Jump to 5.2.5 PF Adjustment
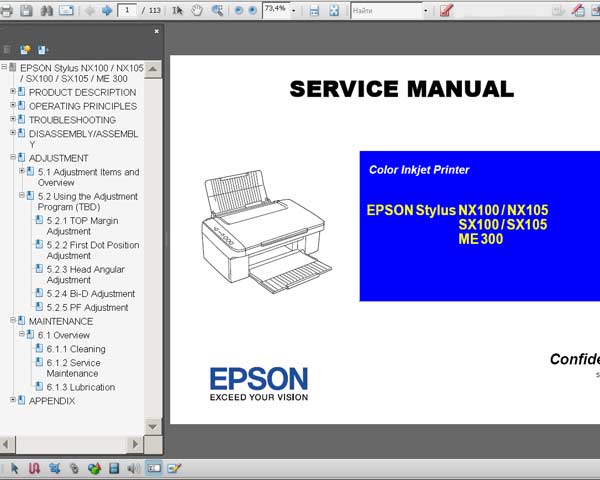 [x=87, y=307]
